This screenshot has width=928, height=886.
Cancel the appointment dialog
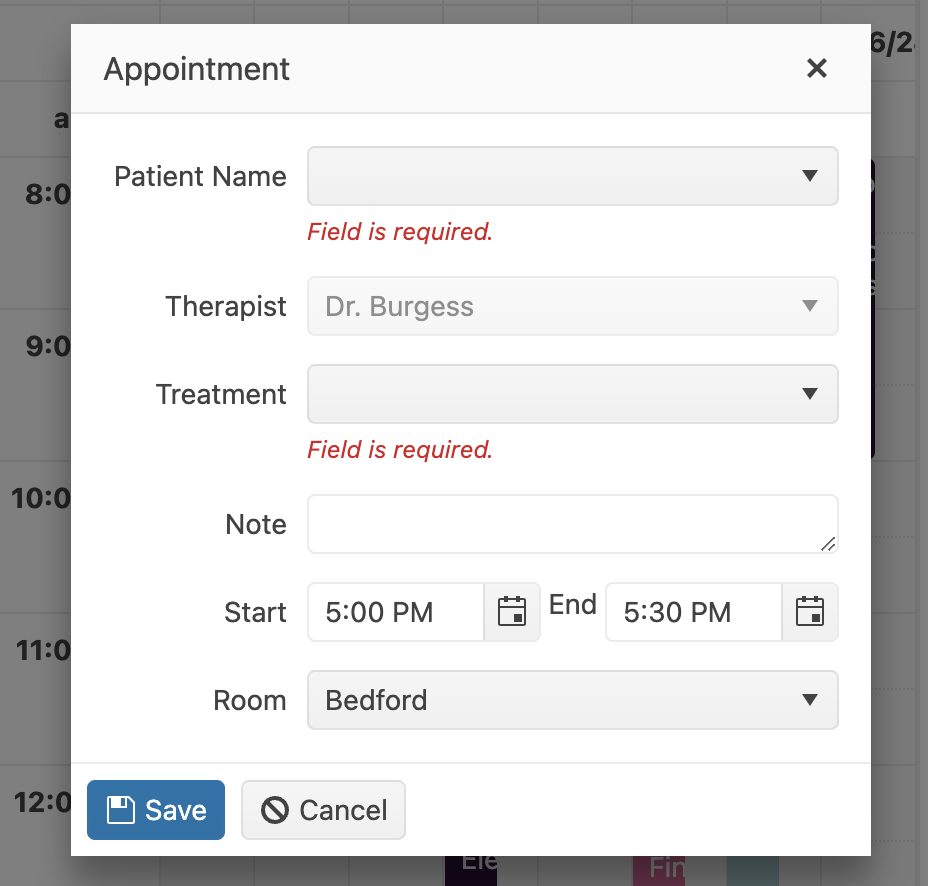[323, 810]
